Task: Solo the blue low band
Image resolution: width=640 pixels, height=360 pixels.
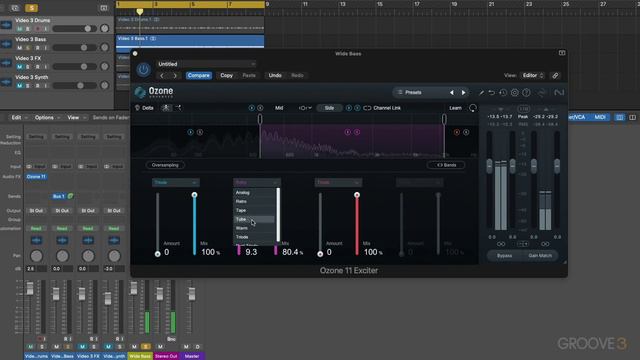Action: (200, 132)
